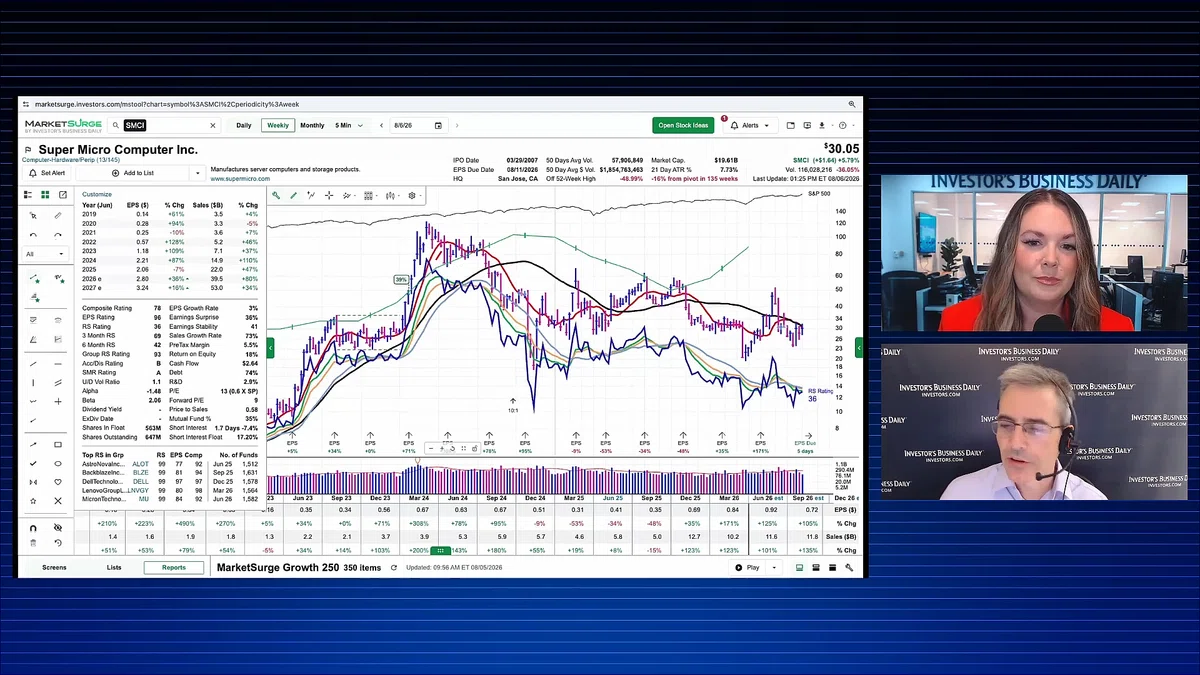Screen dimensions: 1200x675
Task: Click the trash delete drawings icon
Action: pyautogui.click(x=33, y=543)
